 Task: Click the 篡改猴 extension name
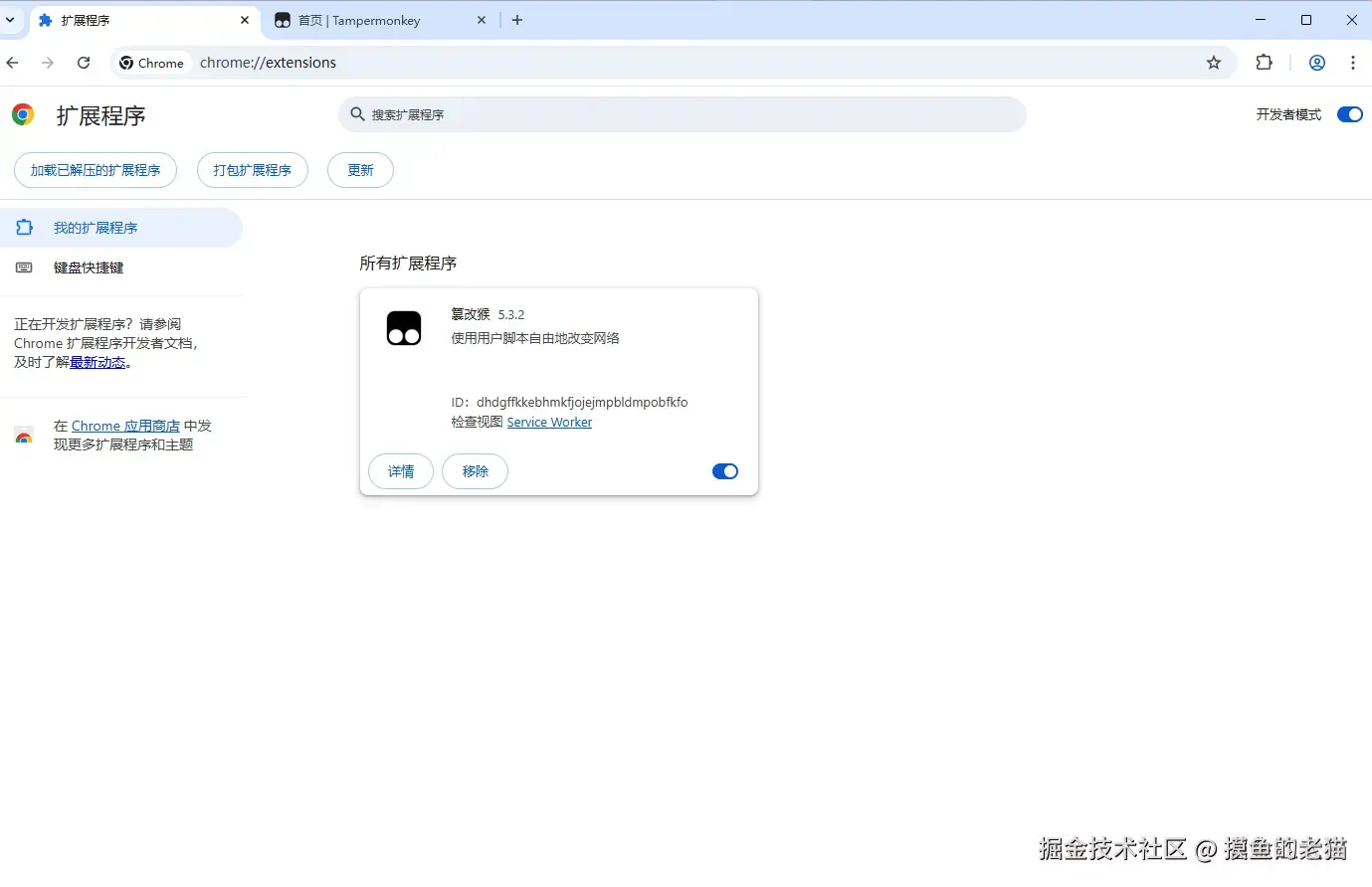click(x=471, y=314)
